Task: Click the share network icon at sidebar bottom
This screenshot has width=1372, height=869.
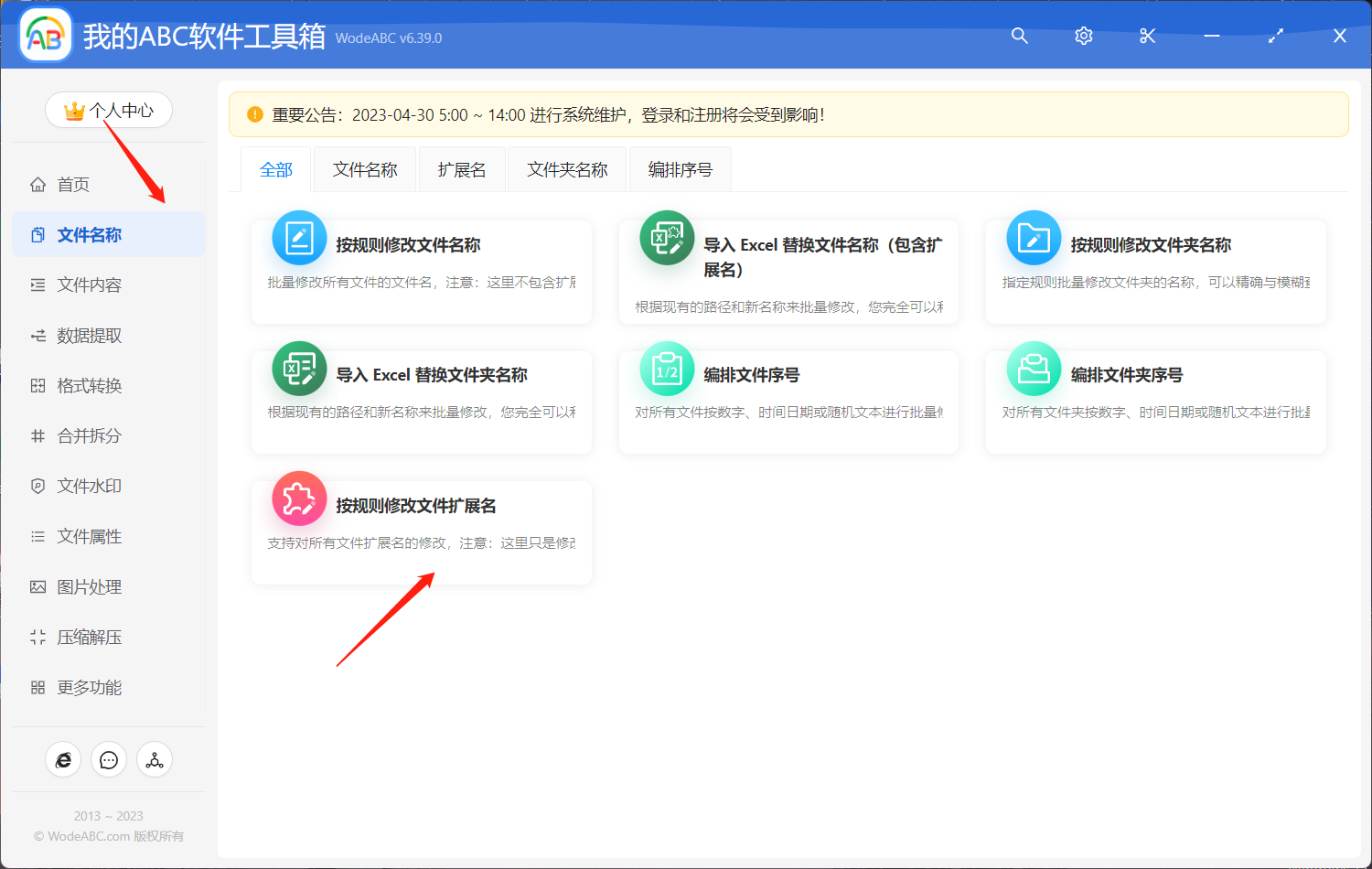Action: [x=154, y=759]
